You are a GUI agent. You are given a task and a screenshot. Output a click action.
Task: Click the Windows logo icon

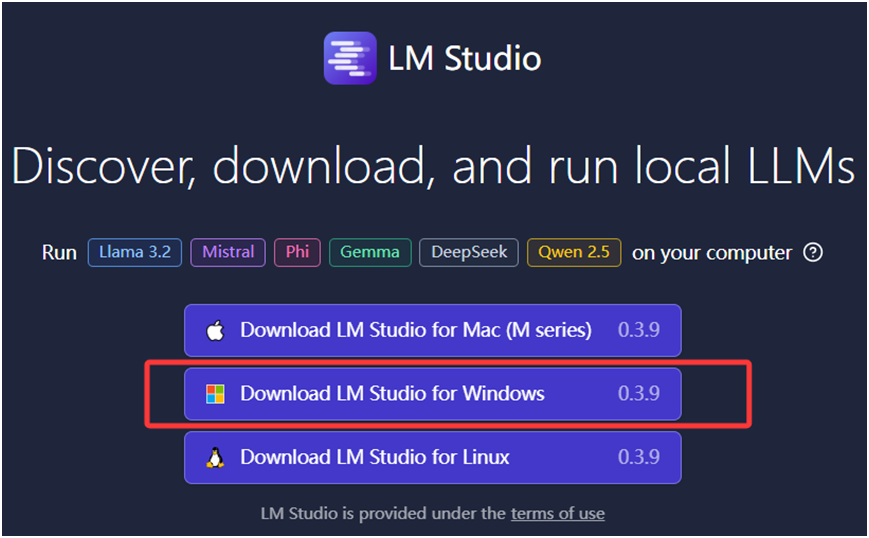tap(215, 394)
